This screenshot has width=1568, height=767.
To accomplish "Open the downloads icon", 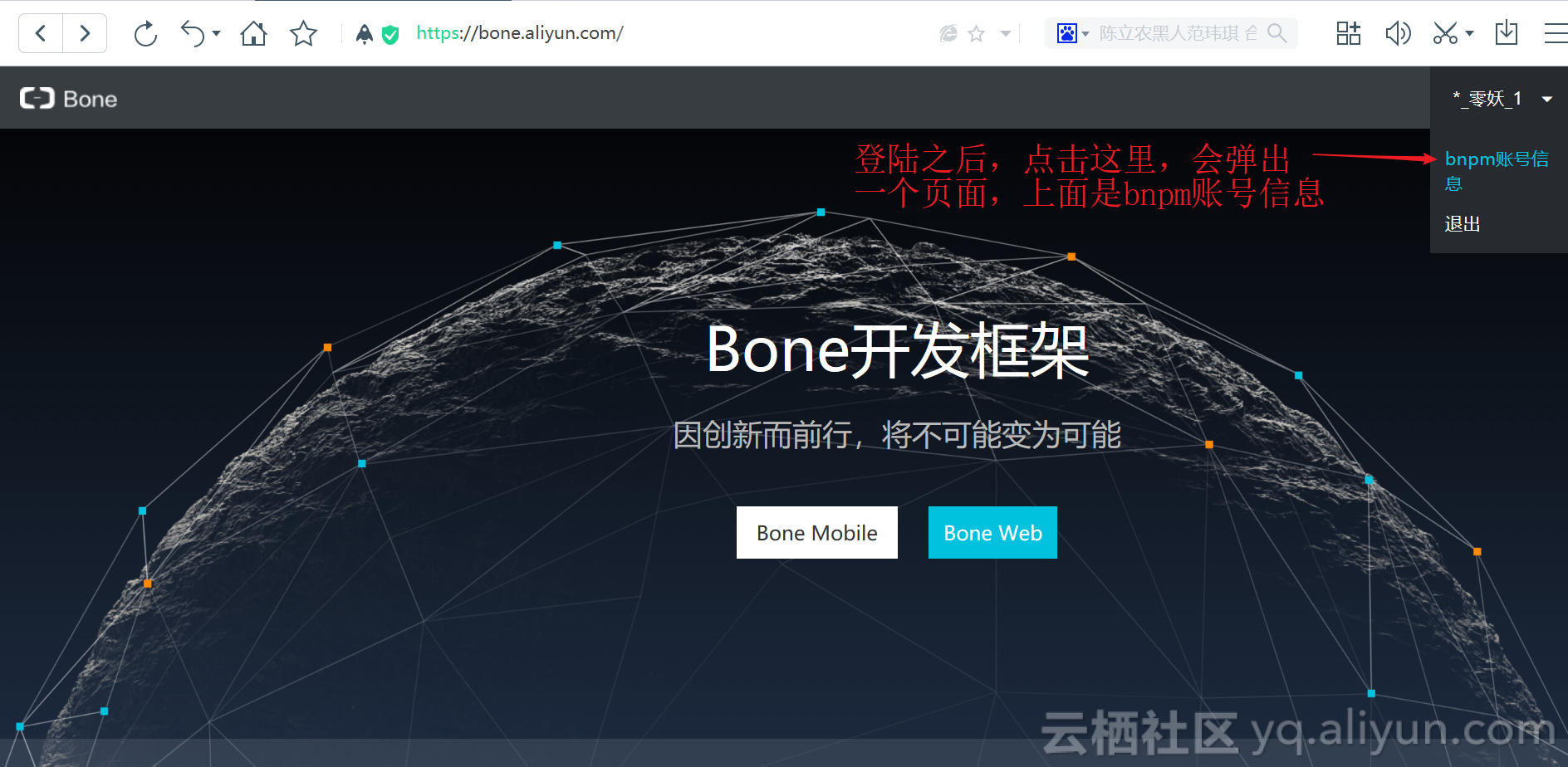I will (x=1506, y=33).
